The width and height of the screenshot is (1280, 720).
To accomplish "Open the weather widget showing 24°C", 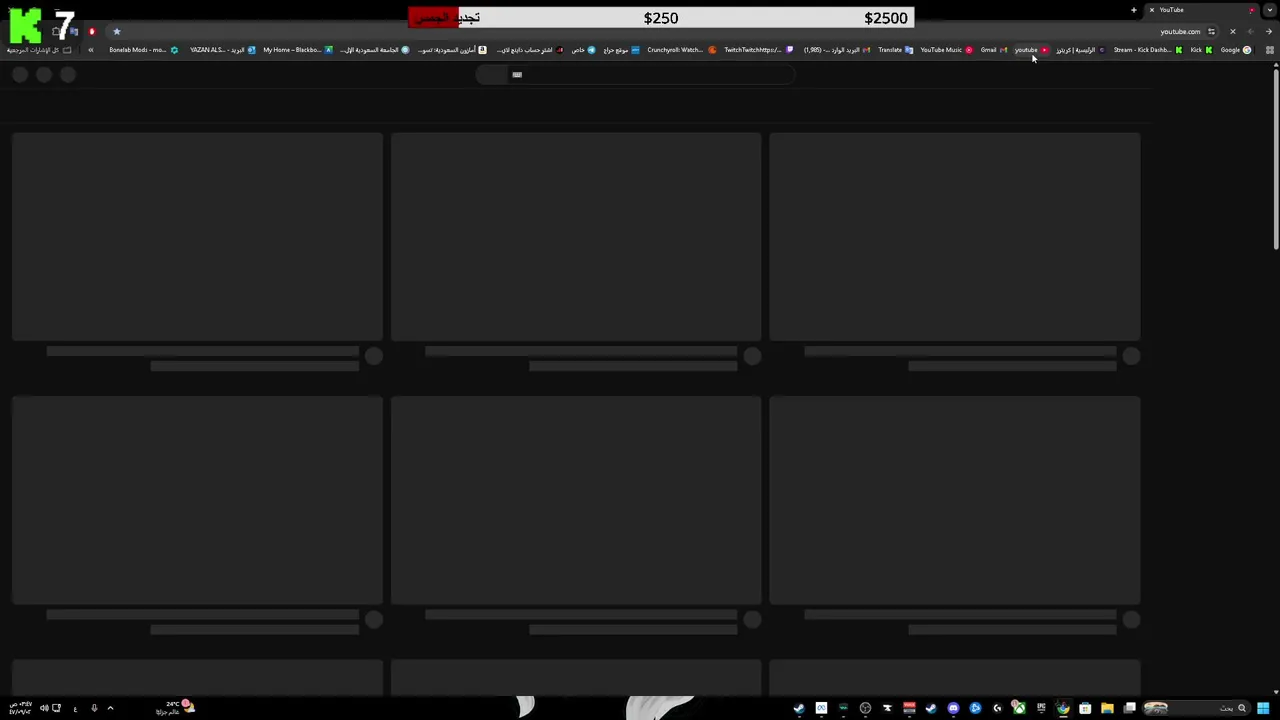I will (x=177, y=708).
